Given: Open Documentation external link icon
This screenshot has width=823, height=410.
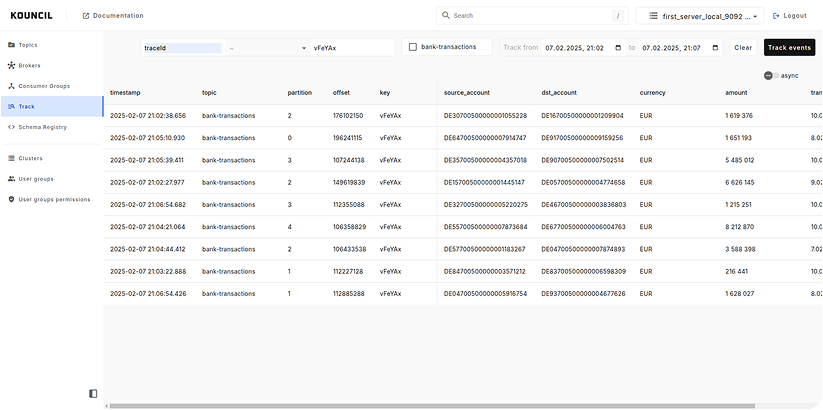Looking at the screenshot, I should 86,16.
